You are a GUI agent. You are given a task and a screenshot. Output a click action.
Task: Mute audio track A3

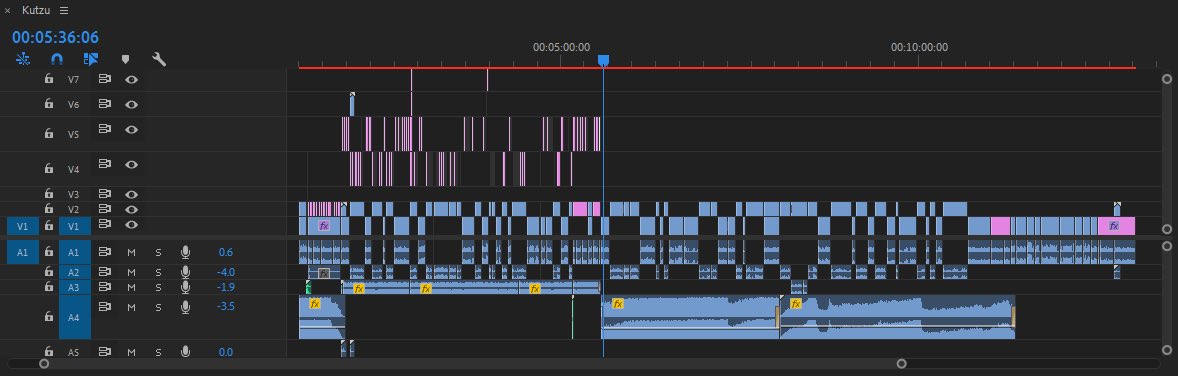coord(131,287)
